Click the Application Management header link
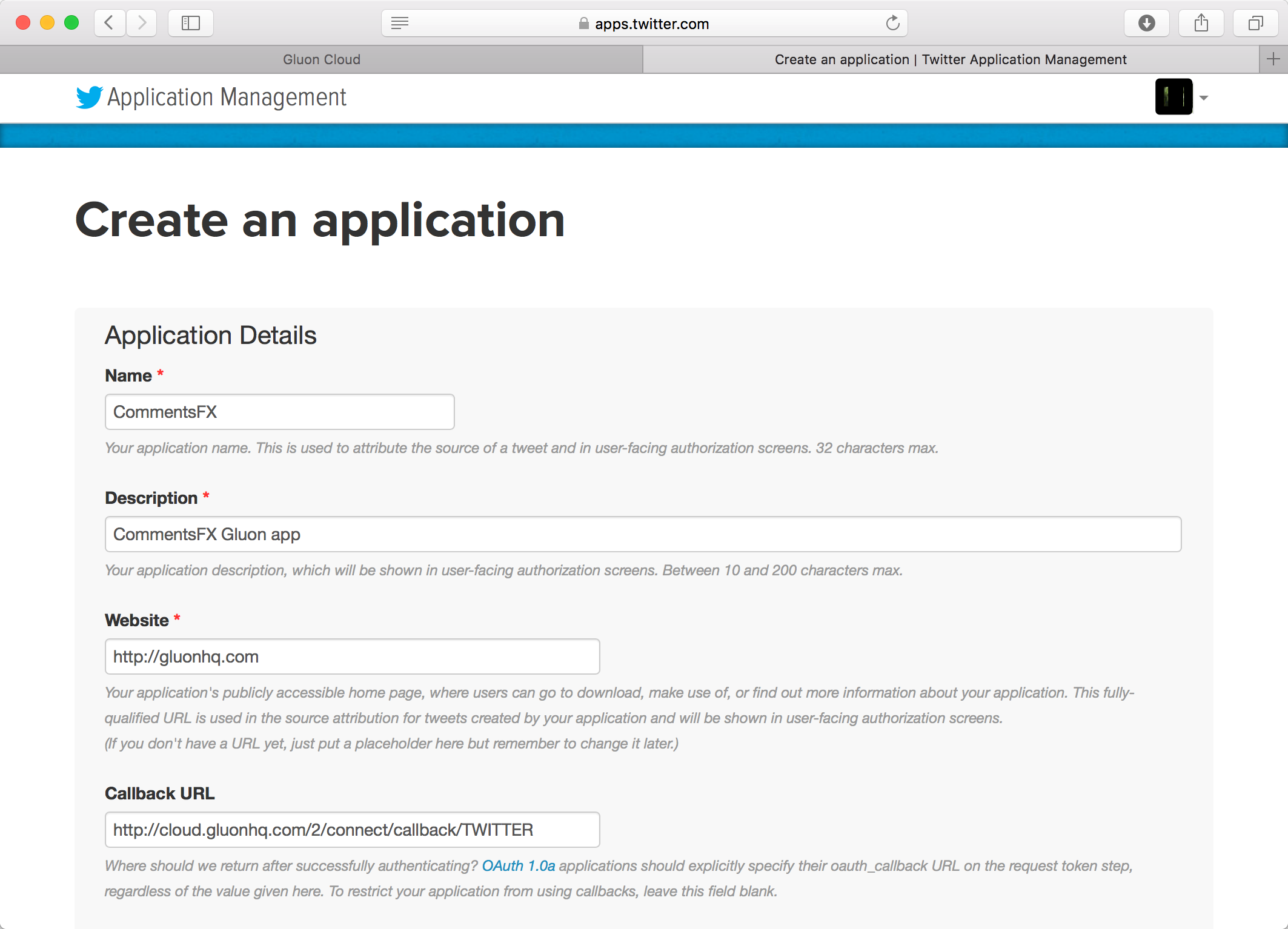The image size is (1288, 929). [227, 97]
